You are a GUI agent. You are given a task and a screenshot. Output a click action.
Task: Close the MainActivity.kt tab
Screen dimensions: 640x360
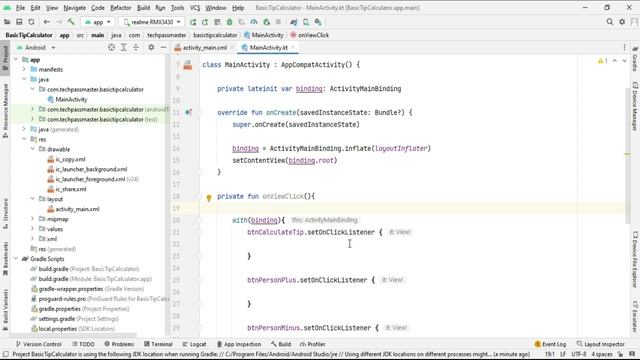[293, 48]
